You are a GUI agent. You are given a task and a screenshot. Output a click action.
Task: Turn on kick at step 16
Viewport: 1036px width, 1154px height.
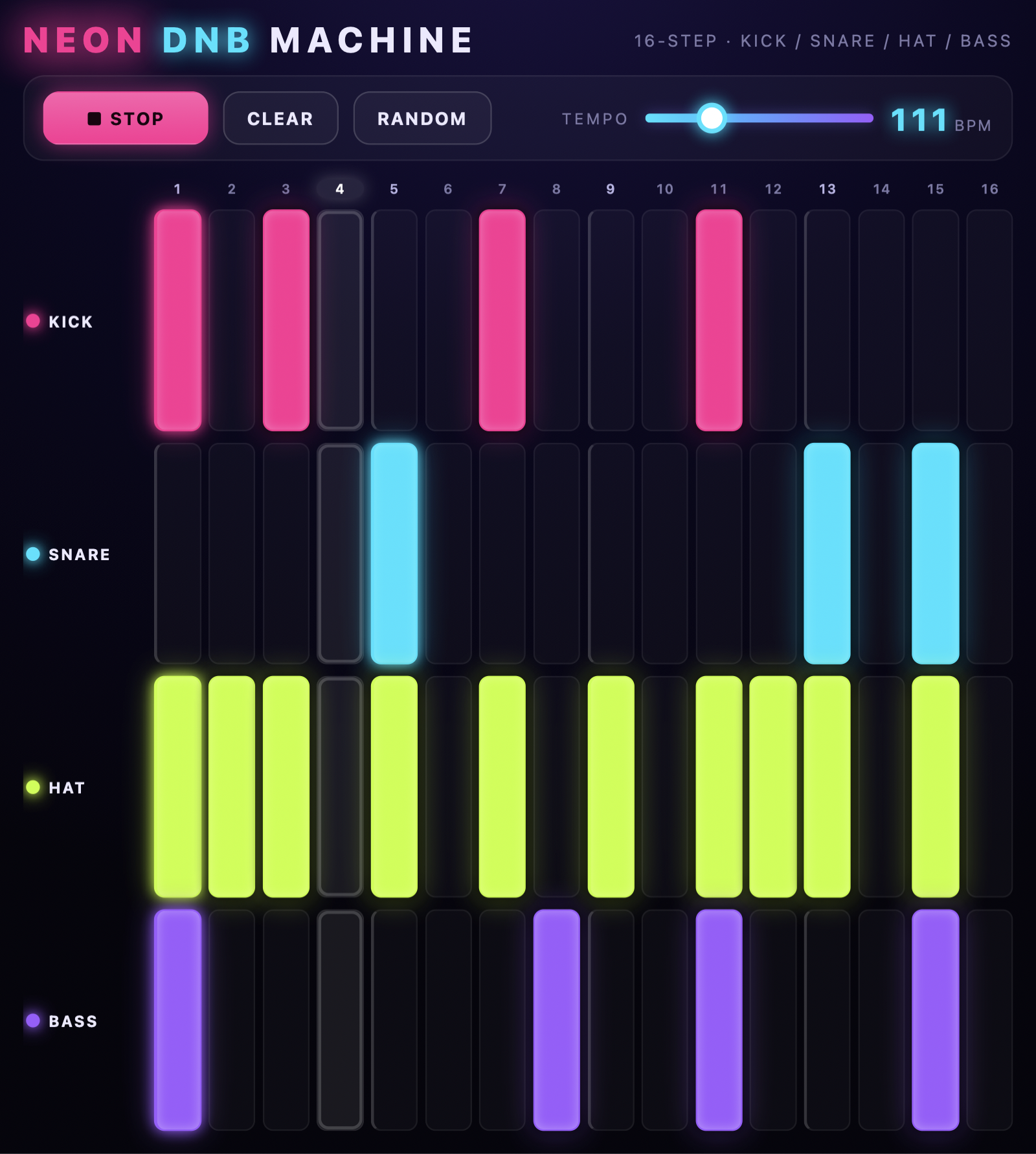989,320
